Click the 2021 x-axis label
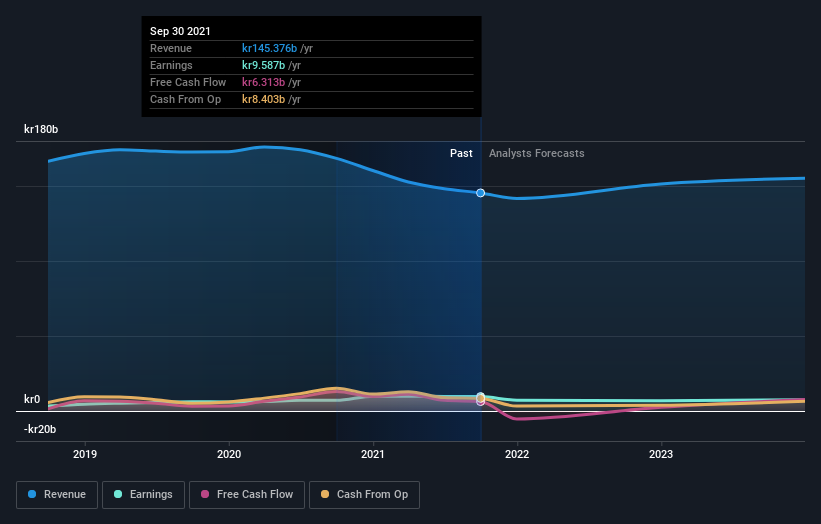The height and width of the screenshot is (524, 821). [x=373, y=454]
